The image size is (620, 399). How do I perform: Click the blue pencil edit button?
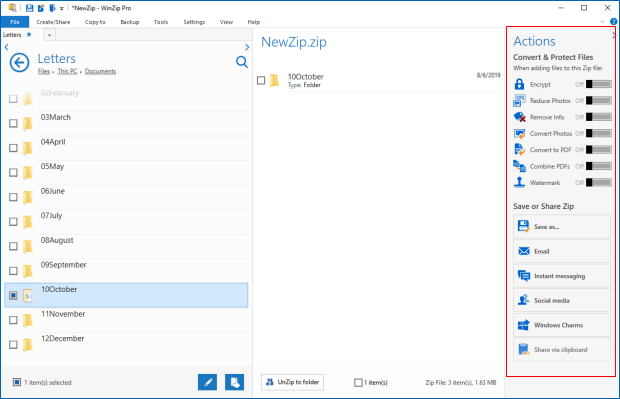point(208,382)
